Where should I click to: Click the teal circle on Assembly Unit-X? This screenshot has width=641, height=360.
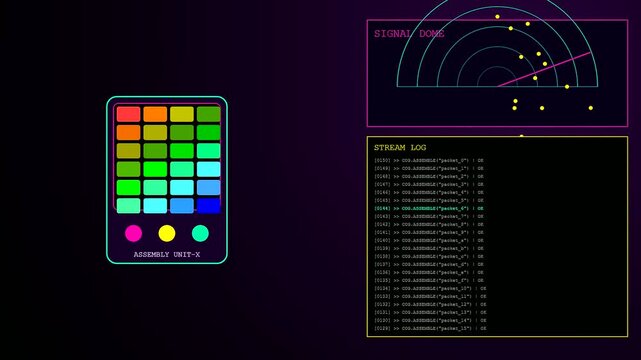[x=200, y=233]
